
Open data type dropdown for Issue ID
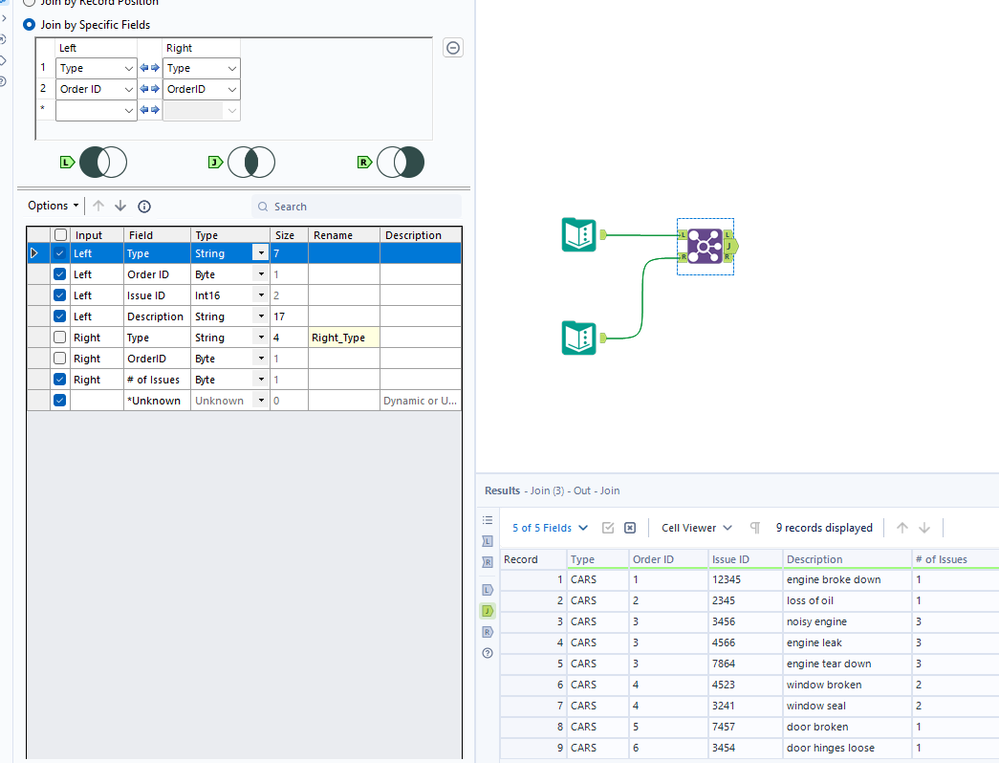(x=261, y=296)
